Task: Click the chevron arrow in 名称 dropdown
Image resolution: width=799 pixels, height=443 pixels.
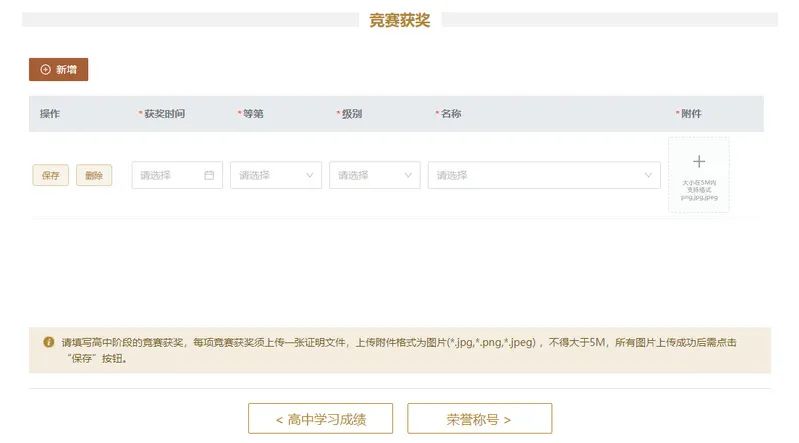Action: tap(647, 175)
